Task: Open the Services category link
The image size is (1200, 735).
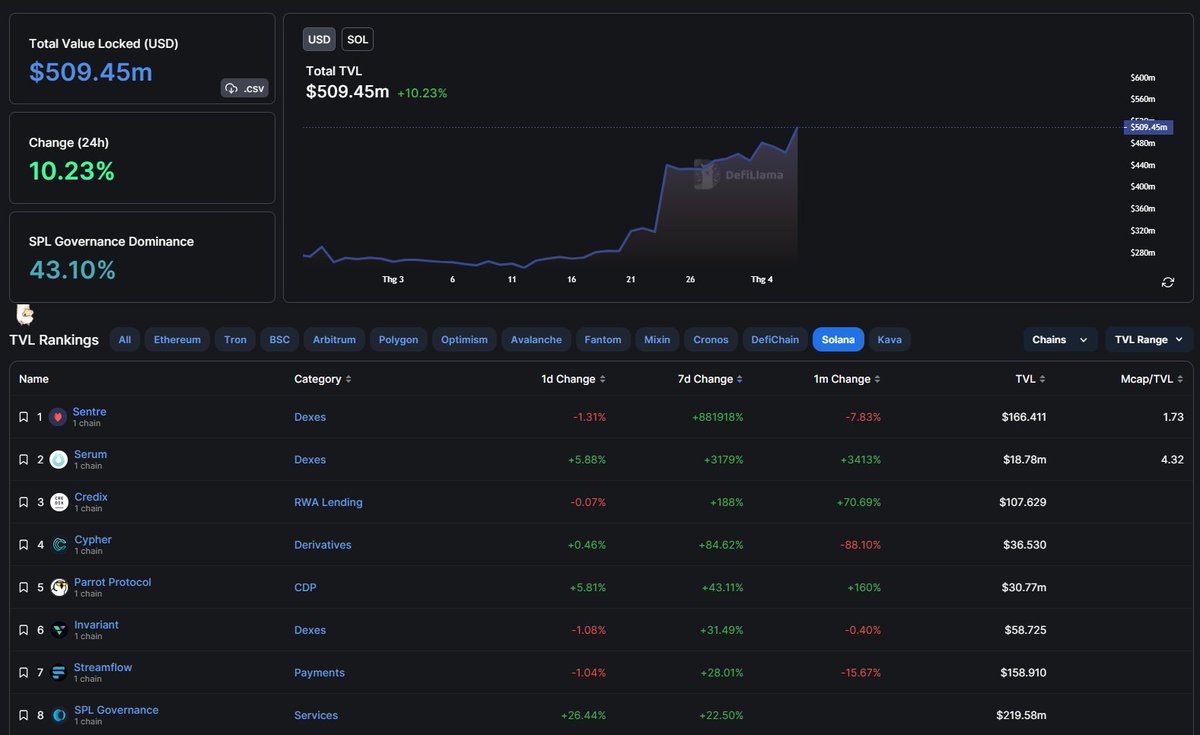Action: [x=316, y=715]
